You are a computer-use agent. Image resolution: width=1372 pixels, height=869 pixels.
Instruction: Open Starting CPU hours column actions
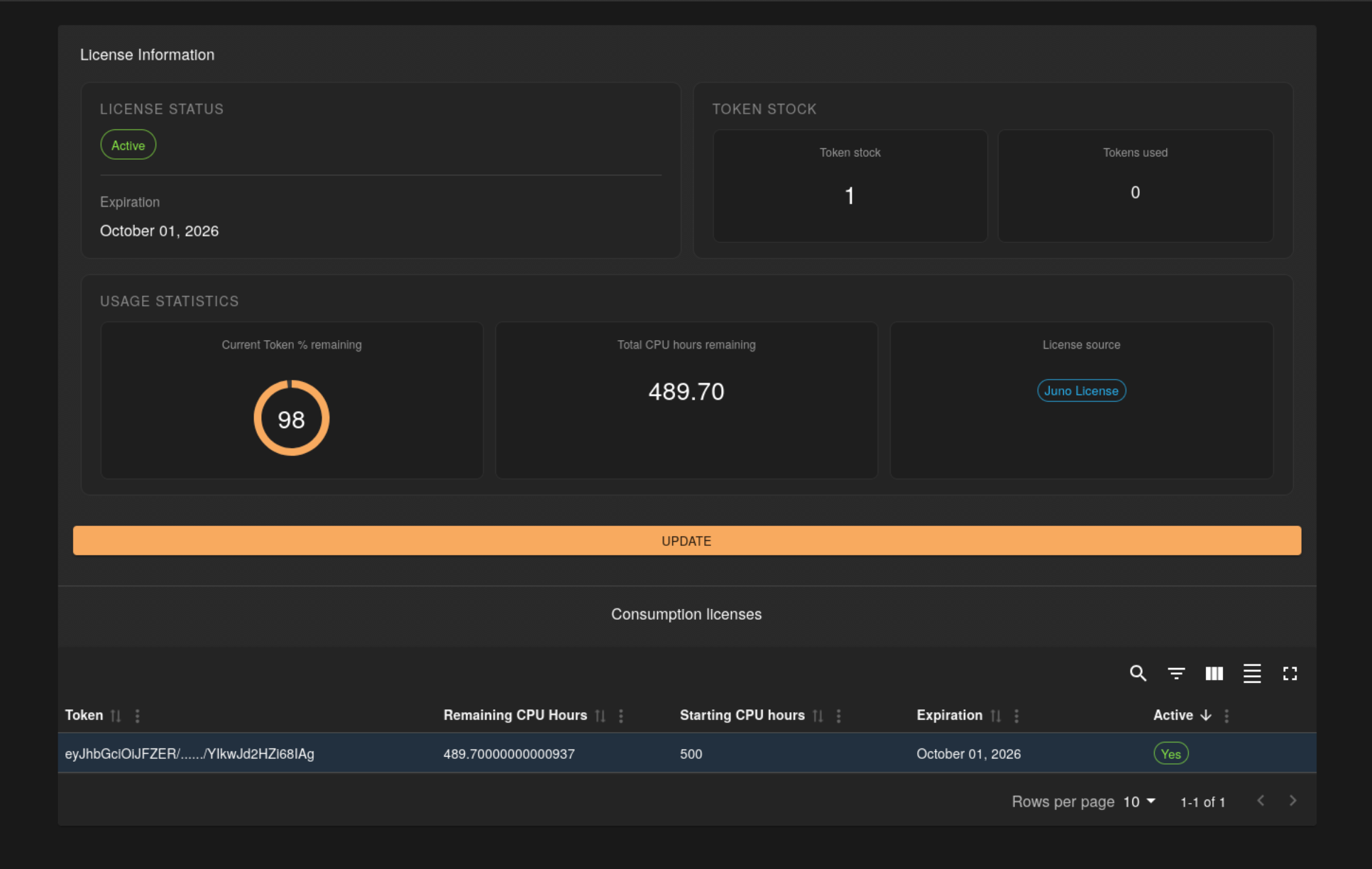click(x=838, y=716)
